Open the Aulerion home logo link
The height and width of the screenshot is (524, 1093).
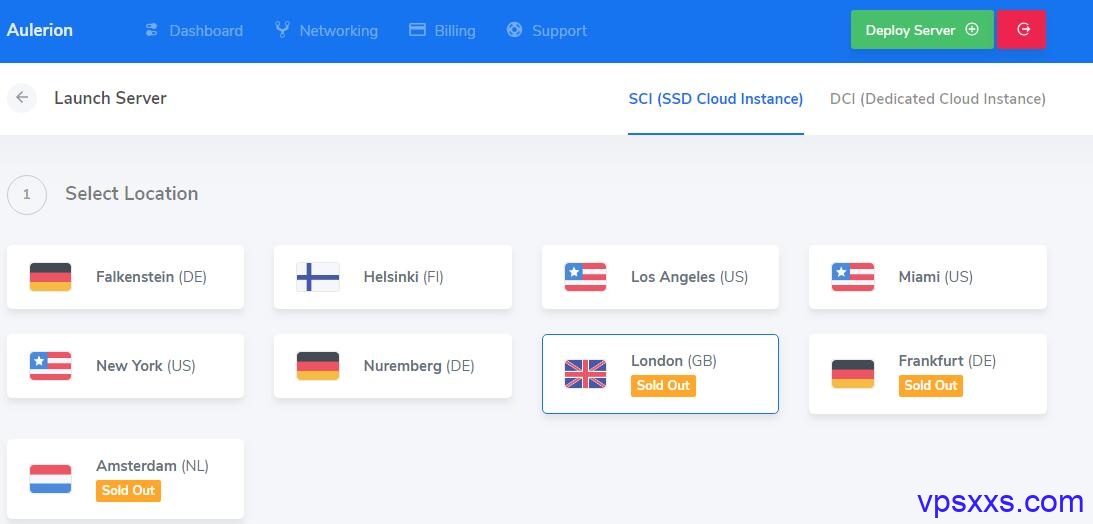click(40, 30)
